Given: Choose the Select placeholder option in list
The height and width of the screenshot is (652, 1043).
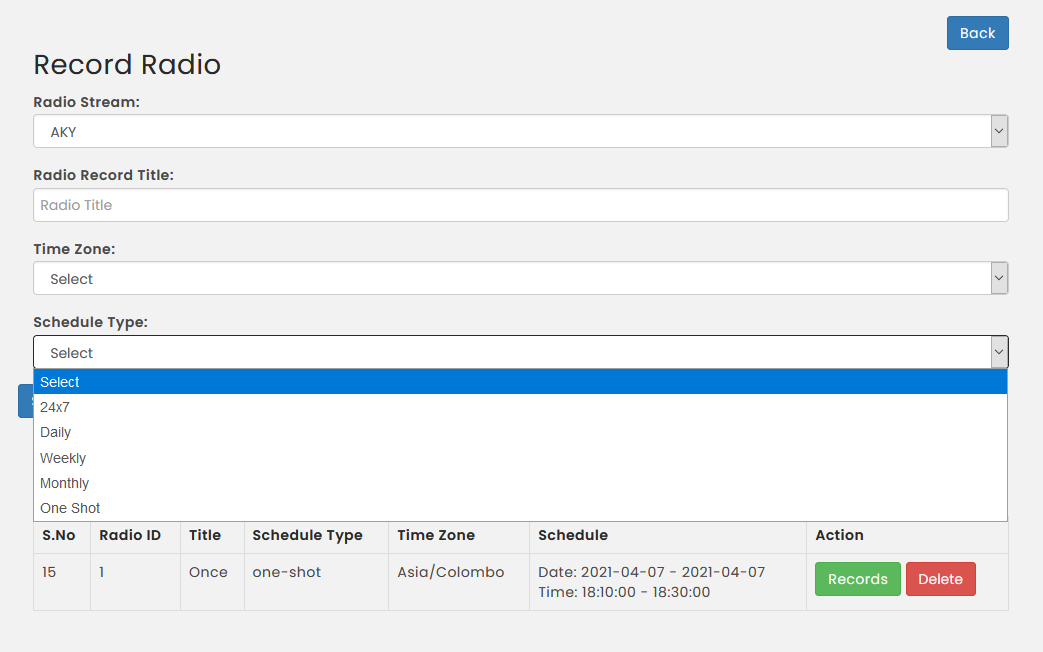Looking at the screenshot, I should click(520, 382).
